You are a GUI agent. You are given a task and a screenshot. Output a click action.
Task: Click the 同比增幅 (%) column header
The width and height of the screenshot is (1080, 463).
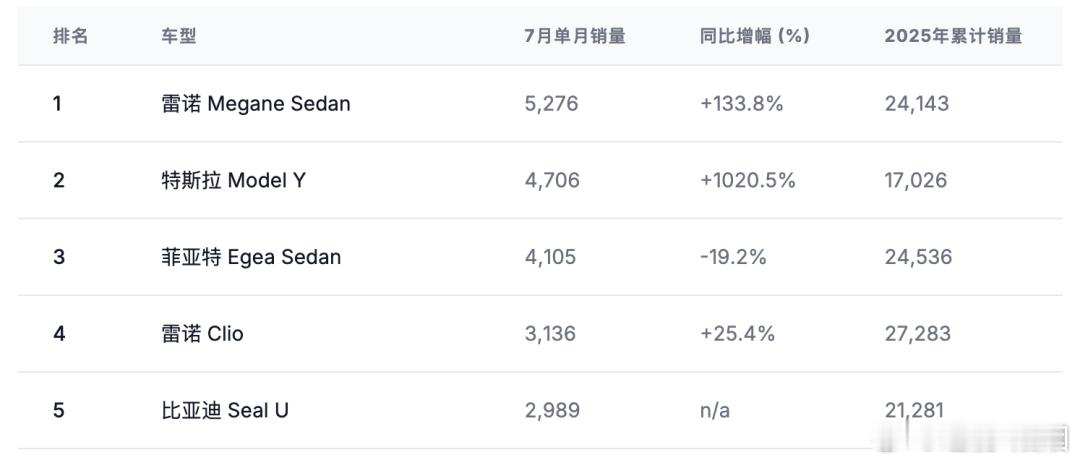pos(755,37)
